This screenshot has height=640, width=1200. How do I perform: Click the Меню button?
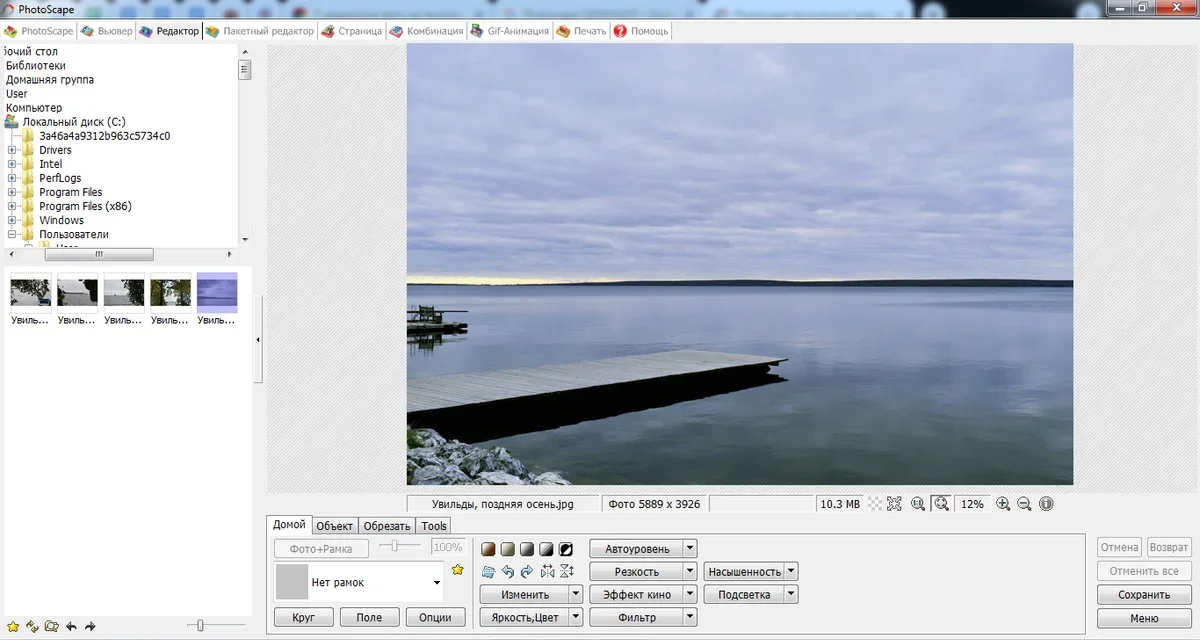point(1144,618)
